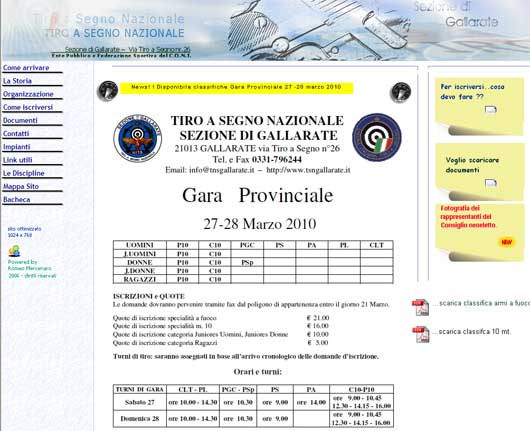Open Le Discipline page

coord(24,173)
